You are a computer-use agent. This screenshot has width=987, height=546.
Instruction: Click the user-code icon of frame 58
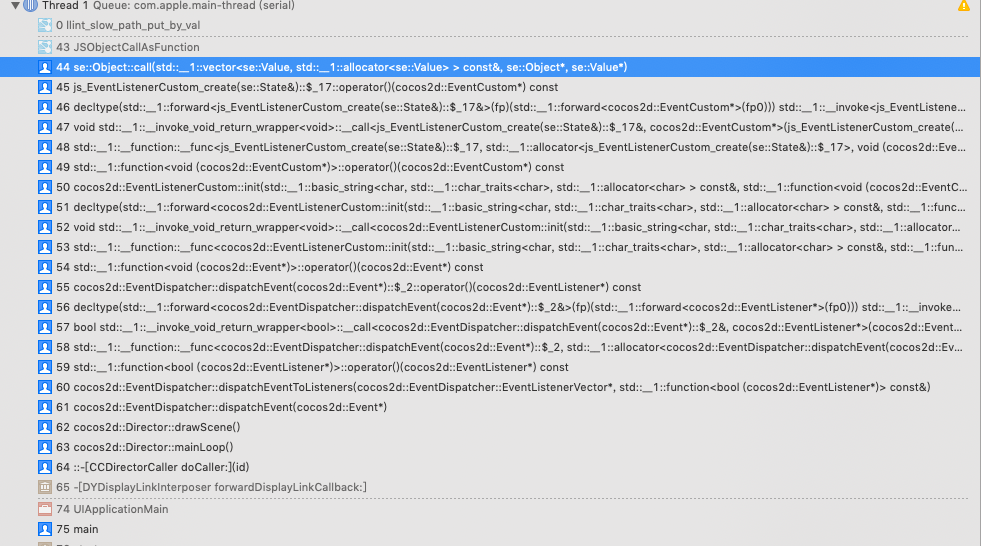(x=45, y=348)
